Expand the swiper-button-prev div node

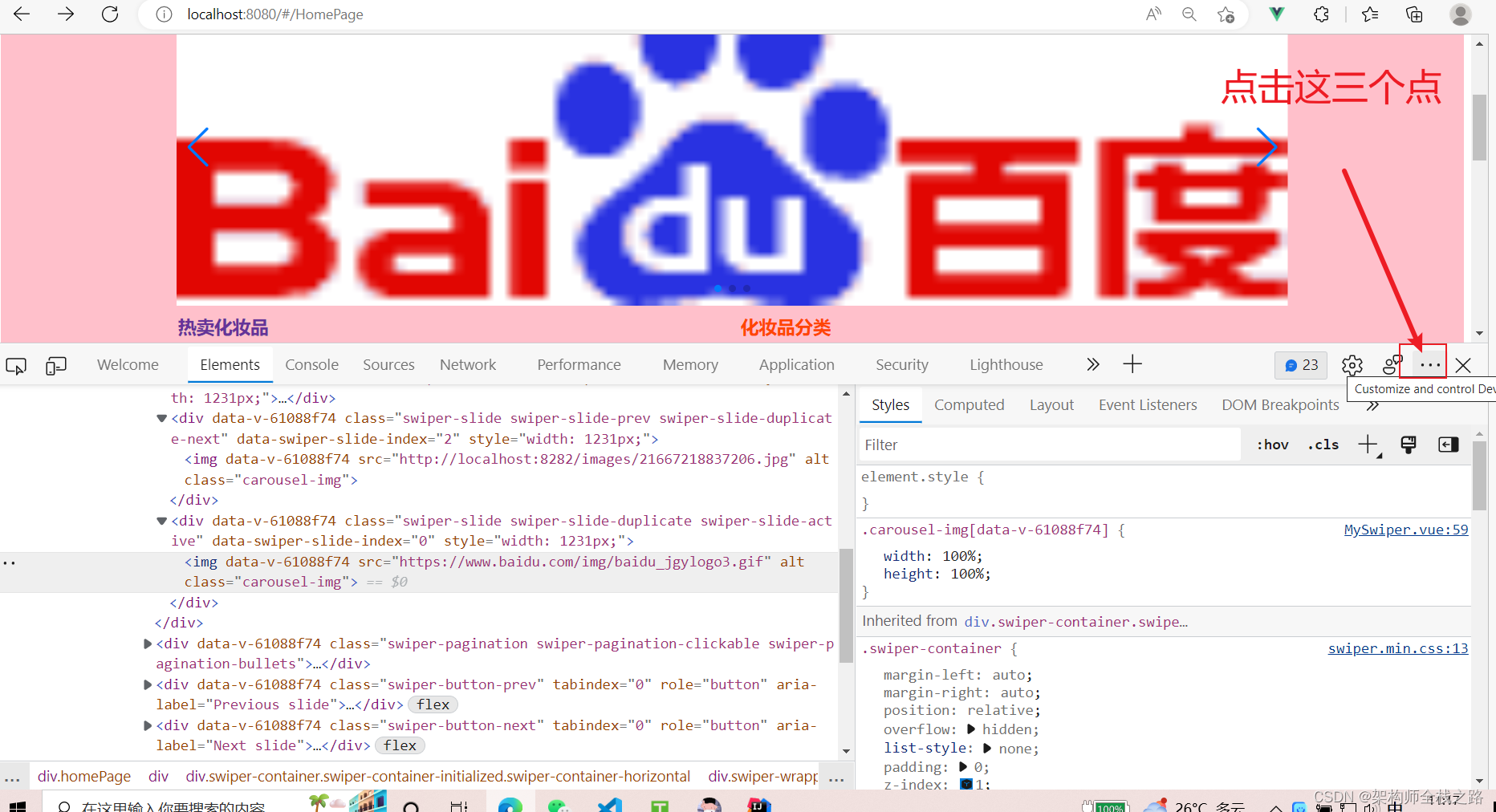point(148,684)
